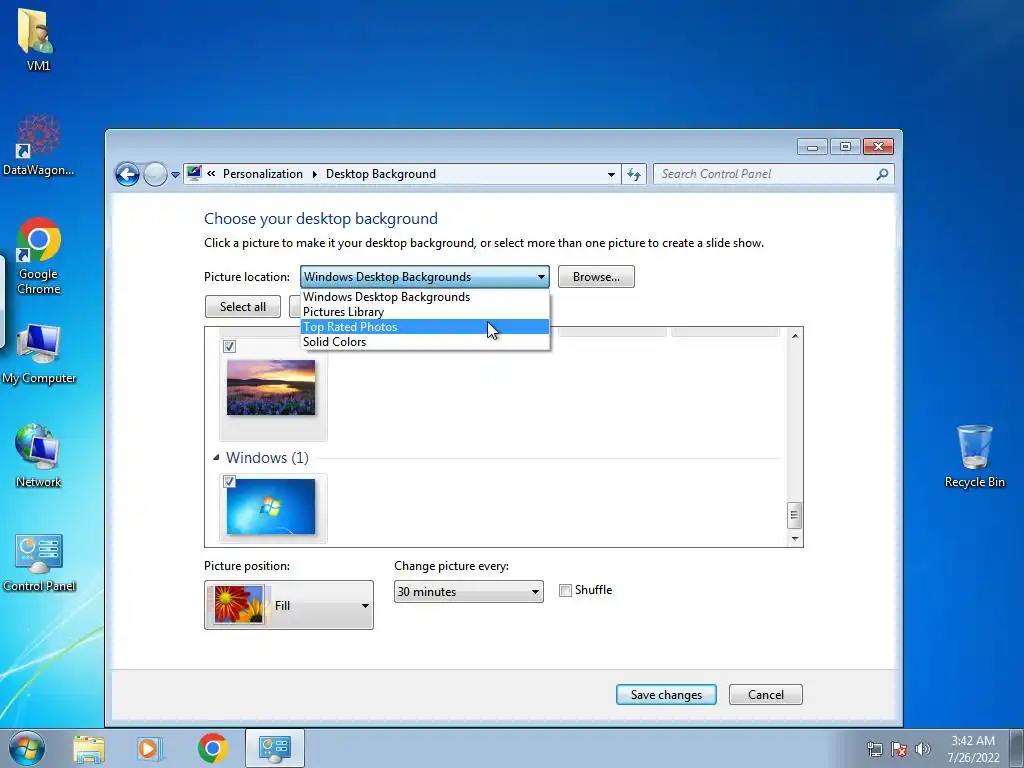Open Control Panel desktop icon
1024x768 pixels.
coord(39,562)
